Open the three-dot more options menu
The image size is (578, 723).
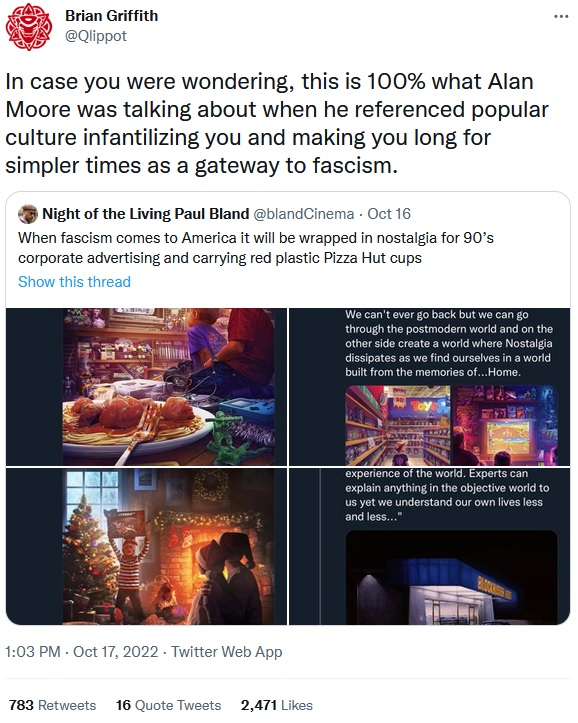point(560,17)
